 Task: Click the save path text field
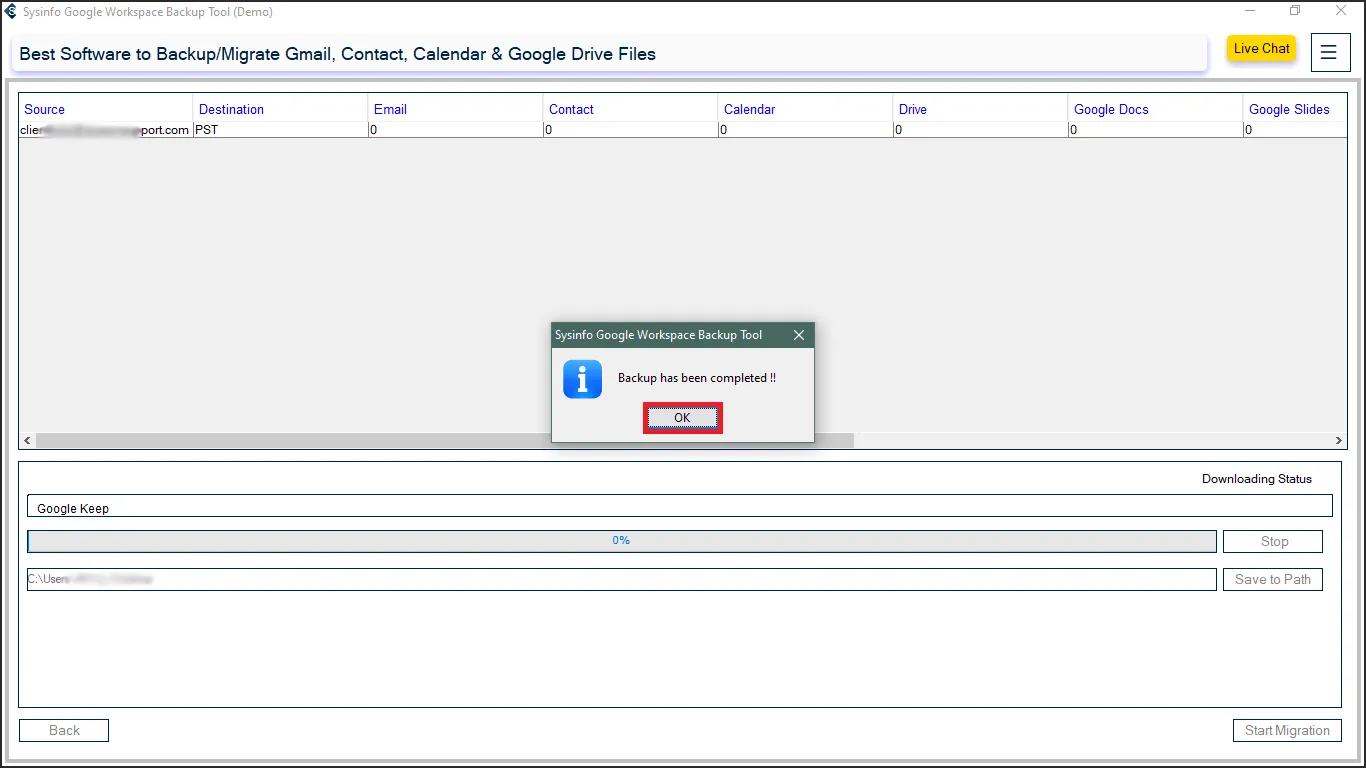(x=621, y=579)
